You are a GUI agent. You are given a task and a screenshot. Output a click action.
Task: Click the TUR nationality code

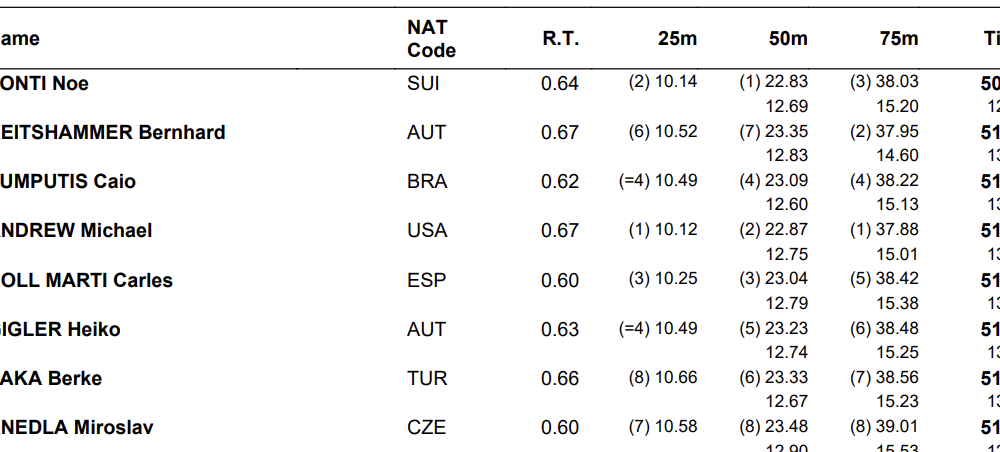(427, 378)
